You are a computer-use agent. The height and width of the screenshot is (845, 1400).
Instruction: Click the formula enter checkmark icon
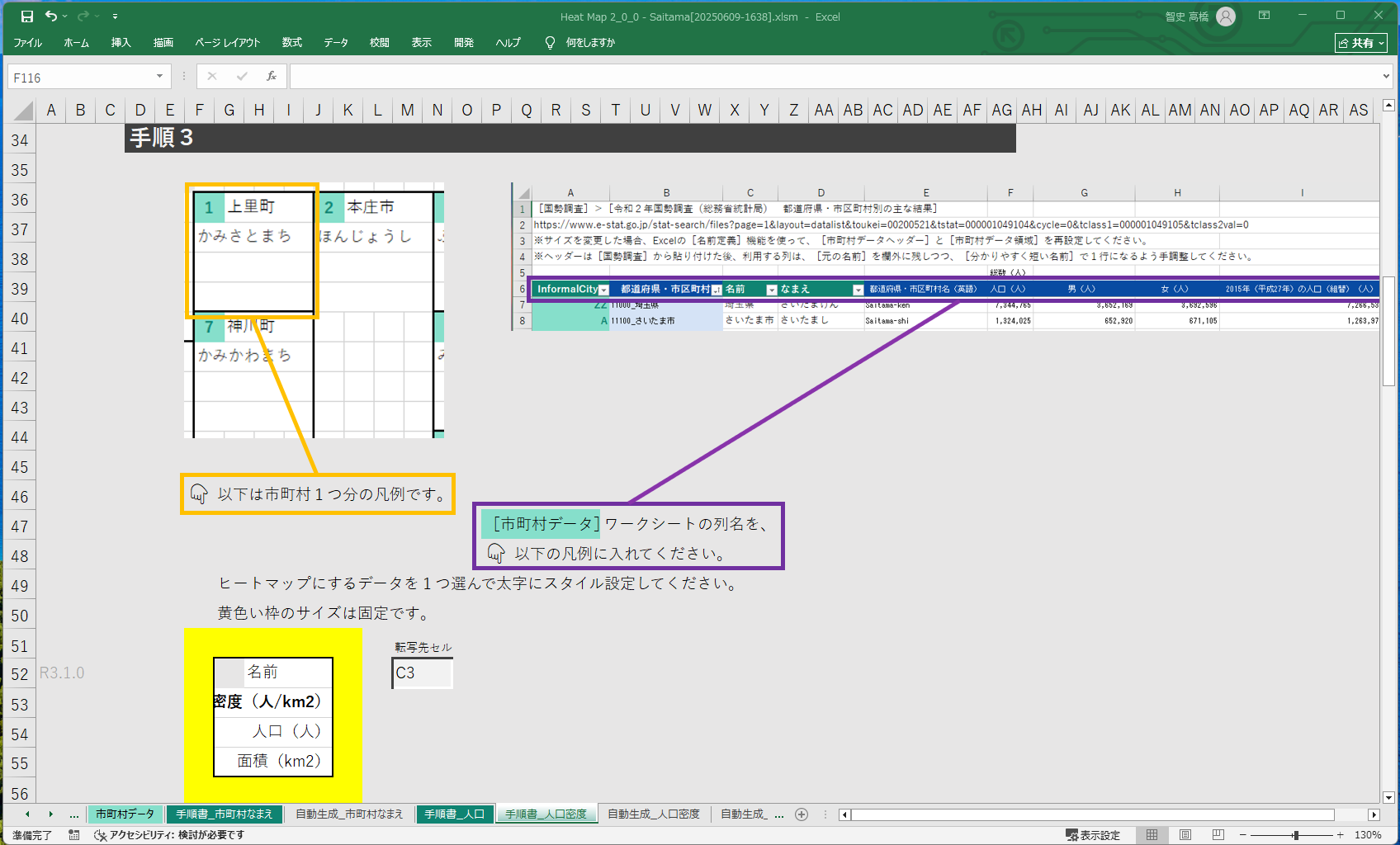[x=242, y=77]
